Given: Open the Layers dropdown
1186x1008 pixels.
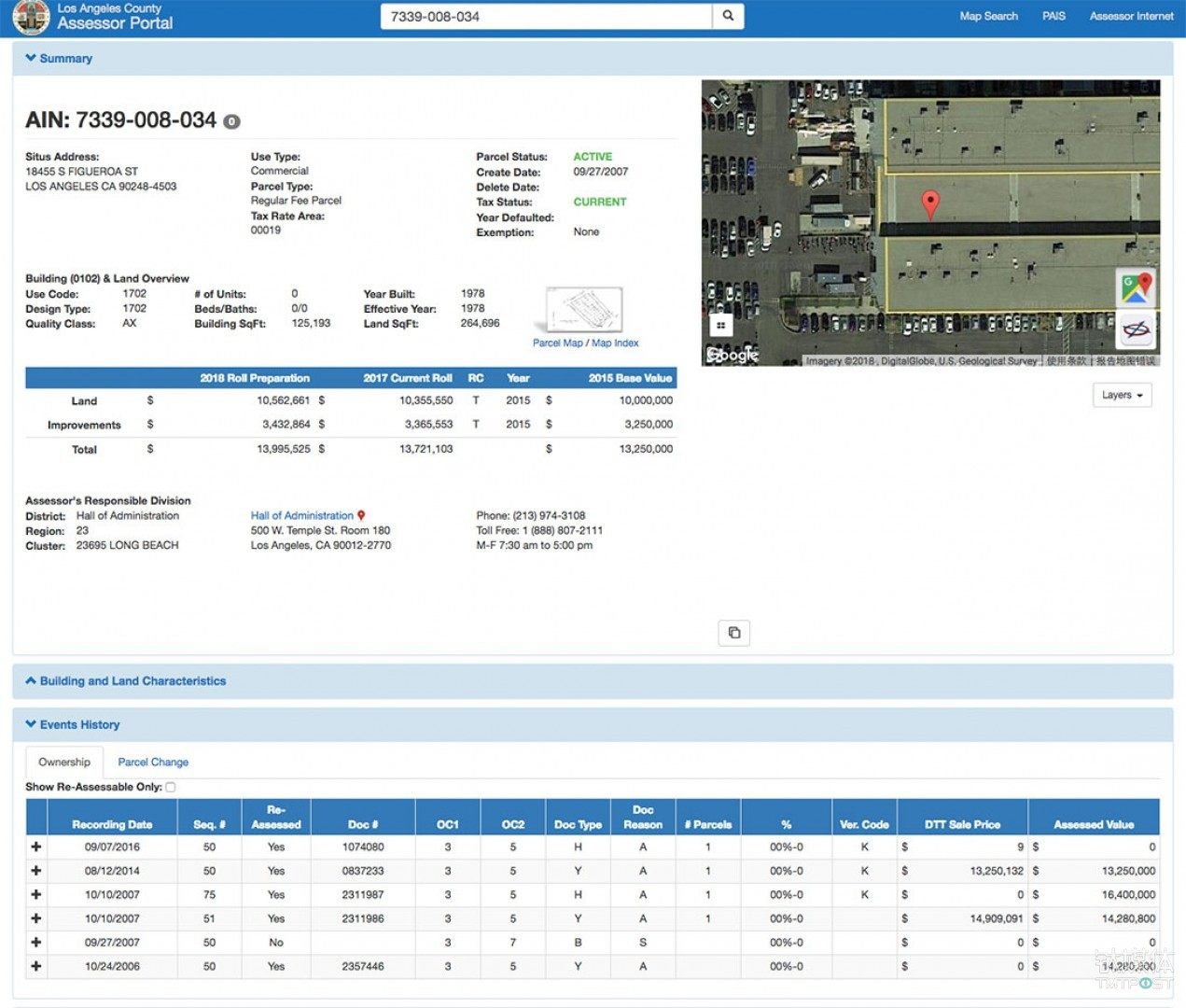Looking at the screenshot, I should [1122, 395].
